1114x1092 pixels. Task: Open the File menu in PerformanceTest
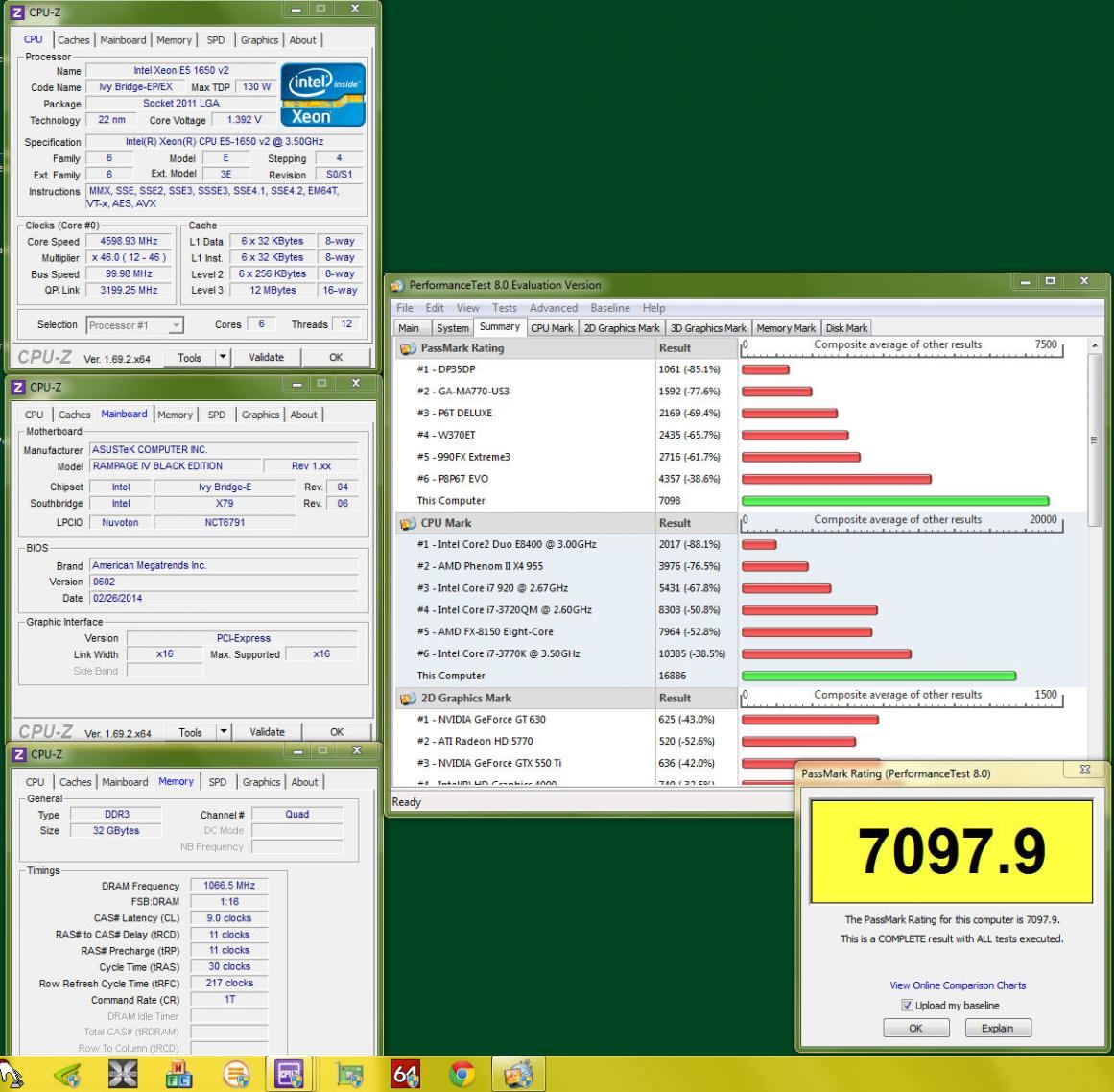[405, 308]
